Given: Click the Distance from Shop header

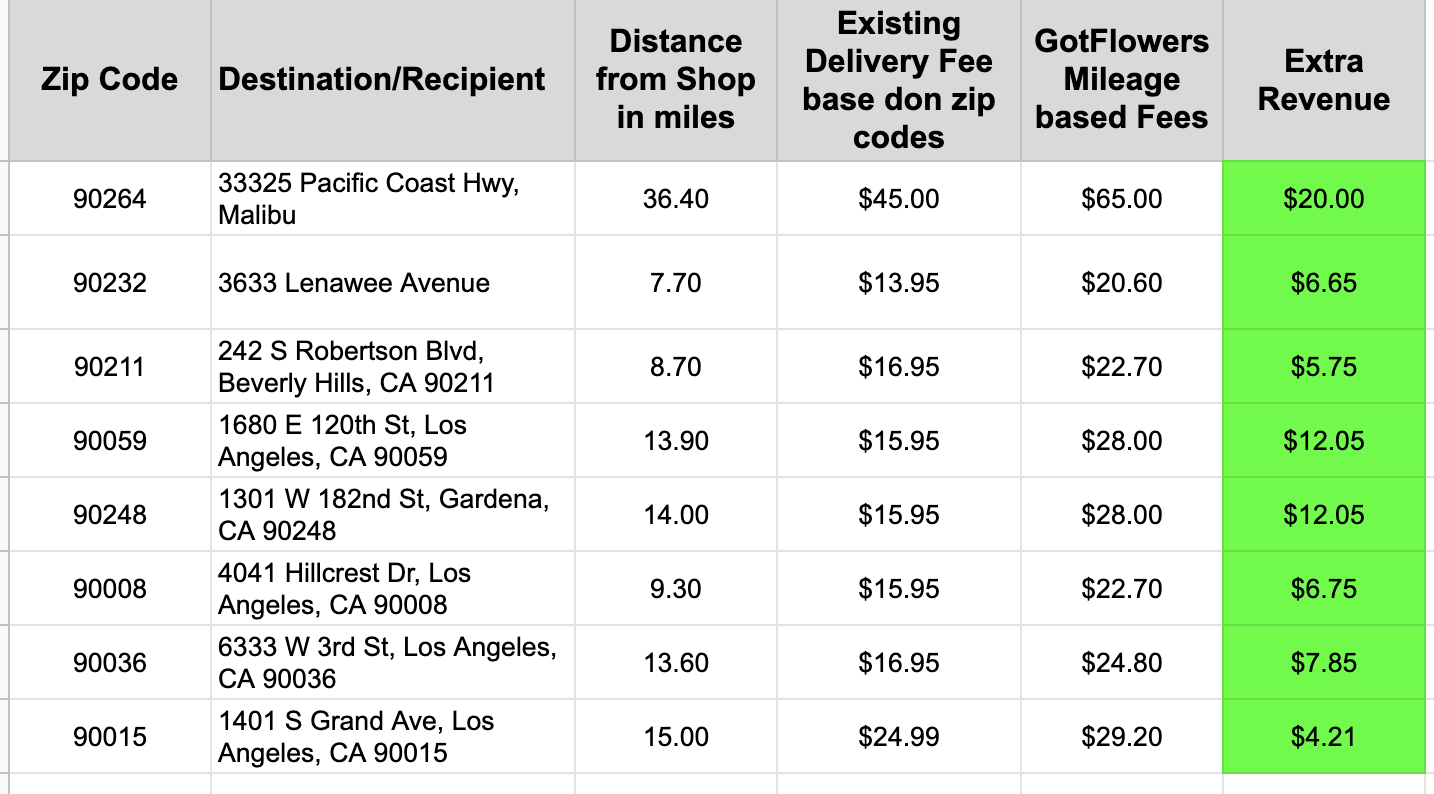Looking at the screenshot, I should (675, 80).
